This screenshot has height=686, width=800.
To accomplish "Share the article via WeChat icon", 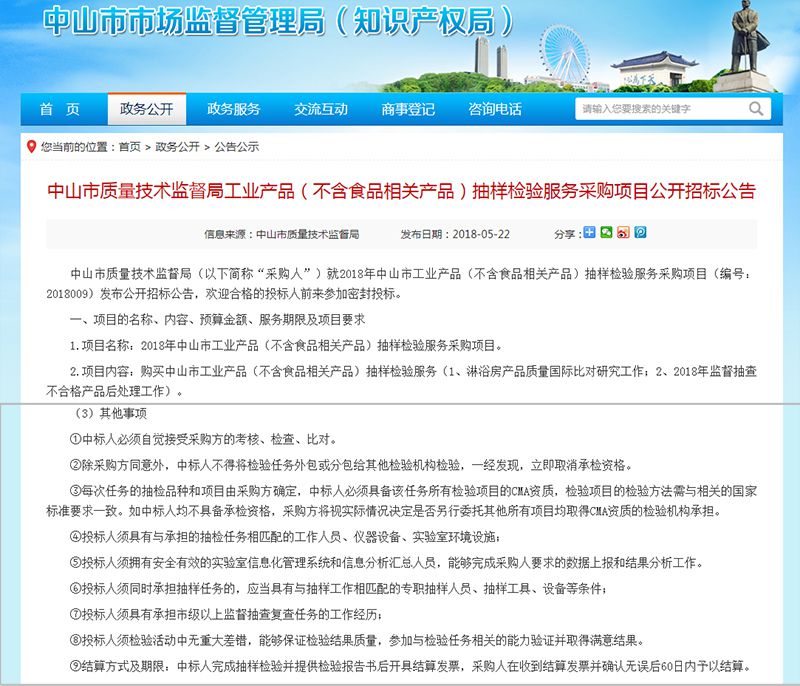I will 606,232.
